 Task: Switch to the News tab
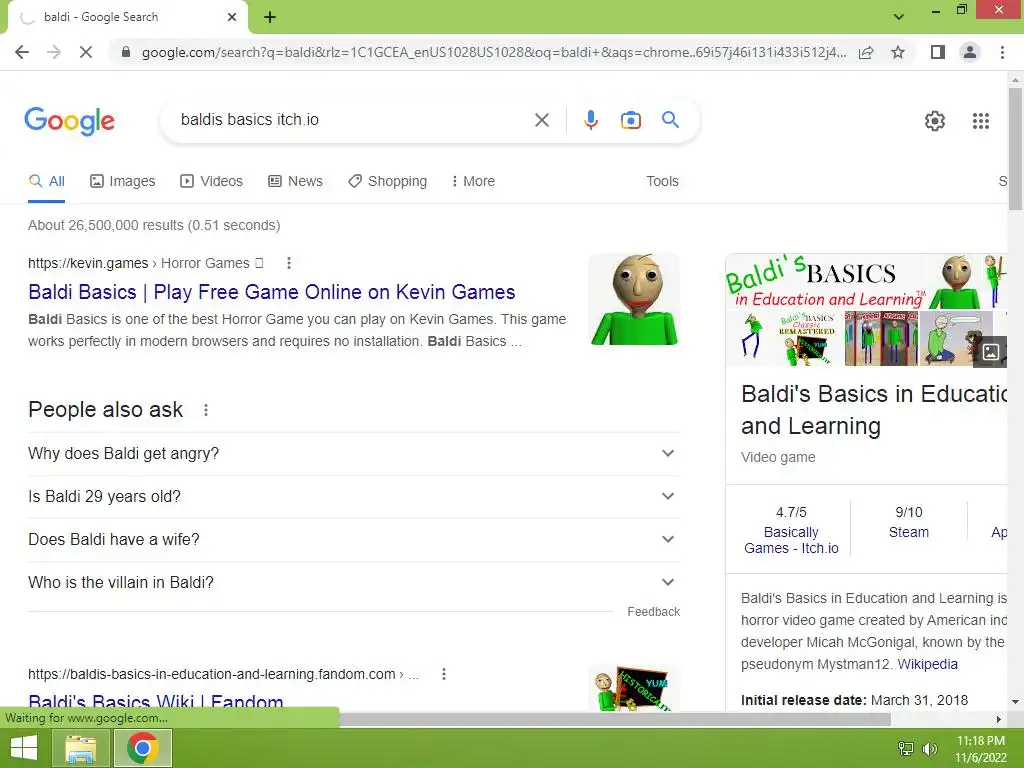click(296, 182)
